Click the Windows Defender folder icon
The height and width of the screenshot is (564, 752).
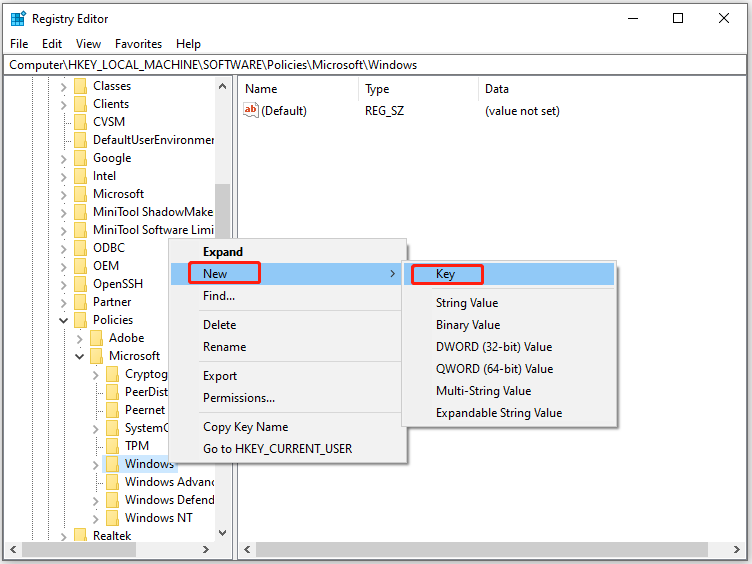(112, 500)
